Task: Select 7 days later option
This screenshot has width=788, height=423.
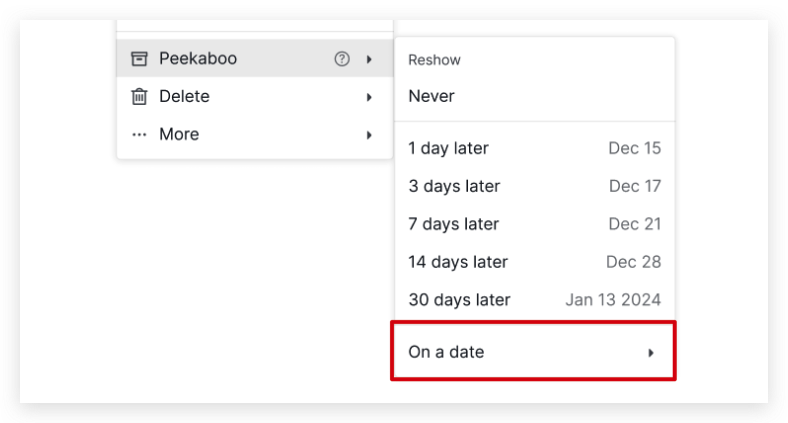Action: [x=535, y=224]
